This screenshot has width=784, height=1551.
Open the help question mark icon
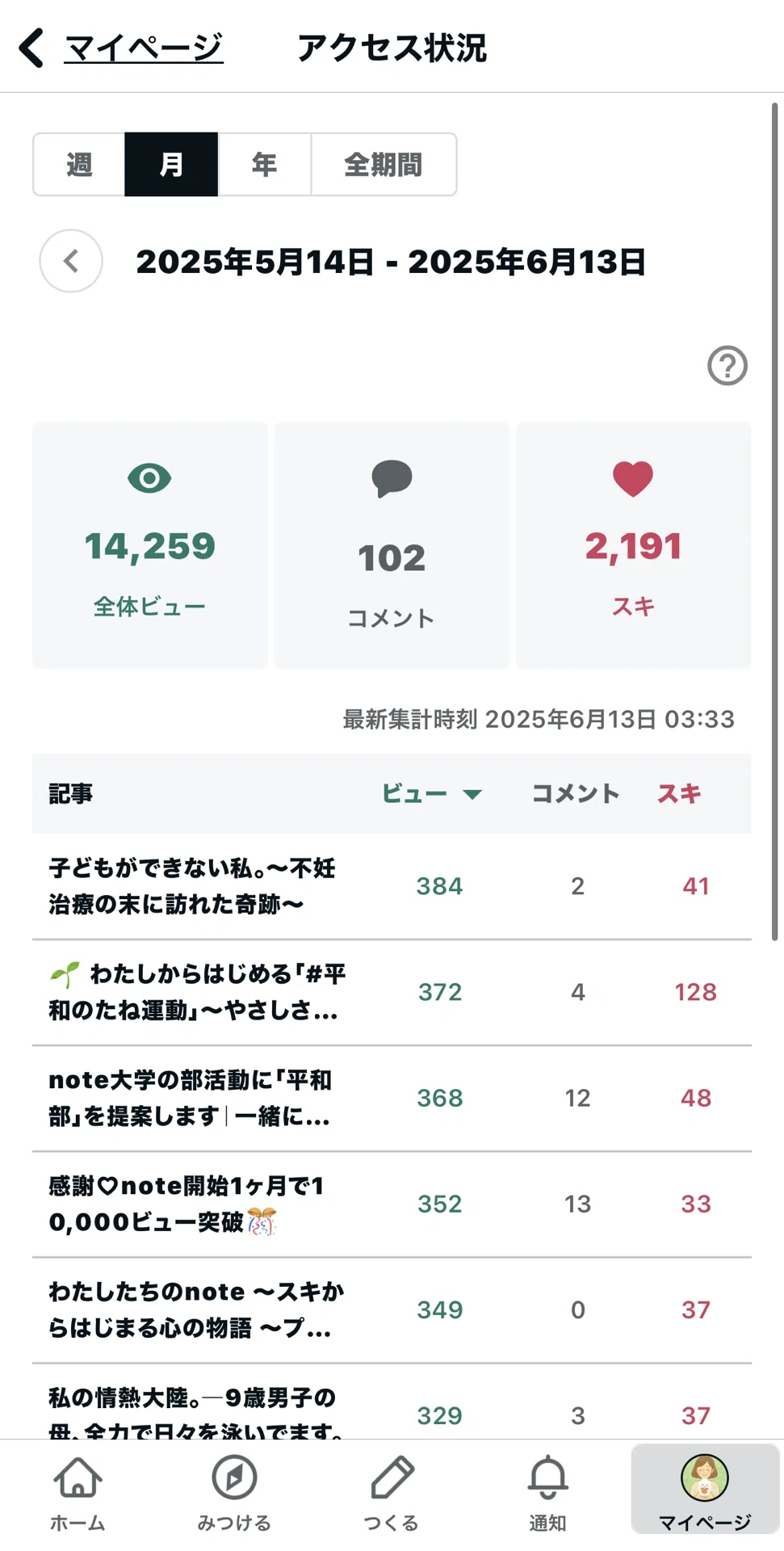pos(727,366)
